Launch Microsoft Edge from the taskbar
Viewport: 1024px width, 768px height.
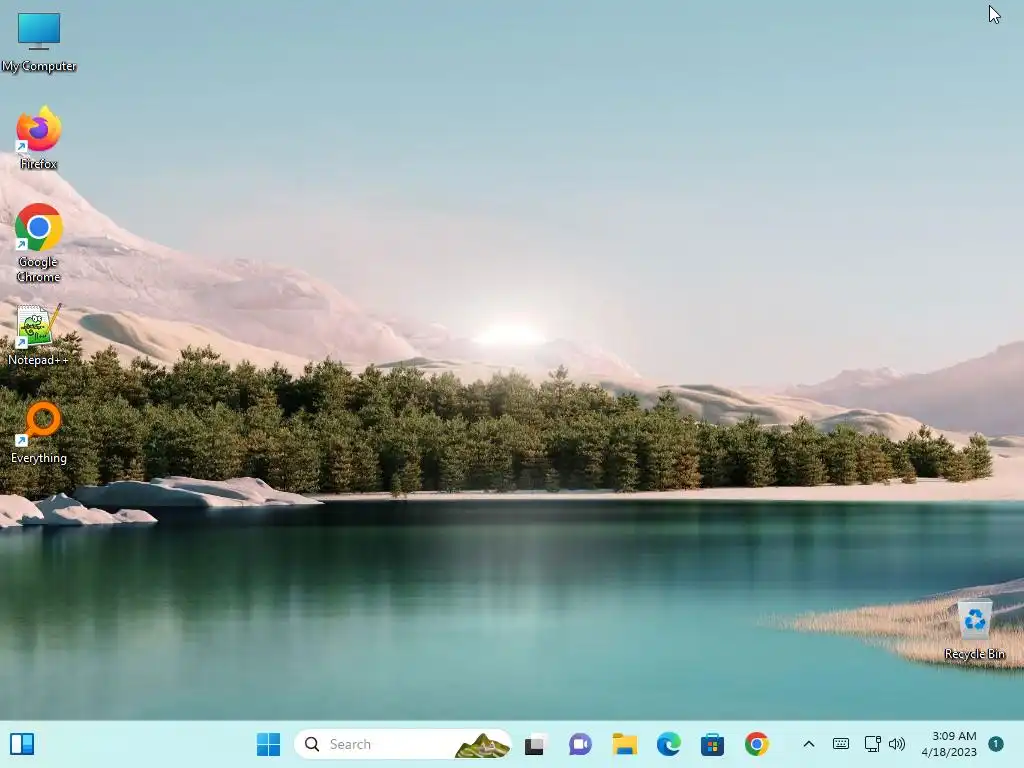tap(668, 744)
